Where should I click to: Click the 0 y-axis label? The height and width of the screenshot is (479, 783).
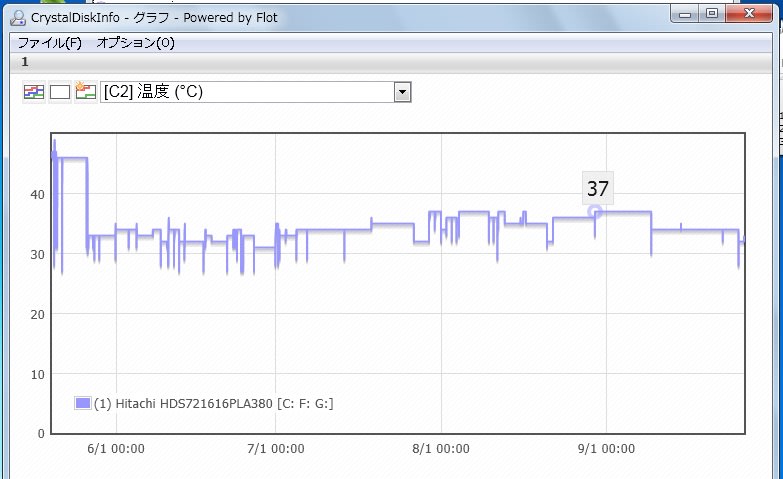pyautogui.click(x=41, y=434)
